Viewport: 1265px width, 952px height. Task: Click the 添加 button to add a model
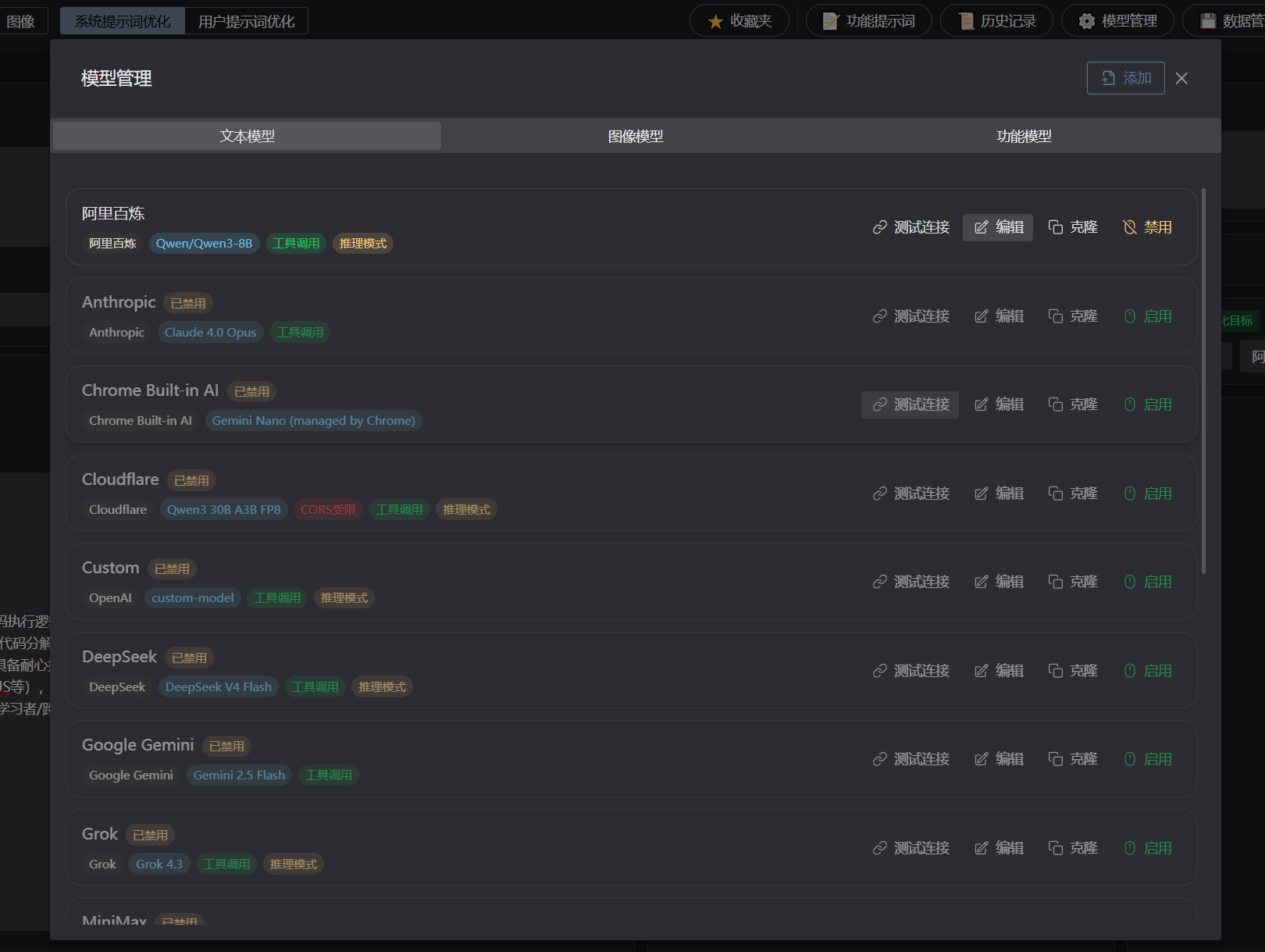coord(1125,78)
